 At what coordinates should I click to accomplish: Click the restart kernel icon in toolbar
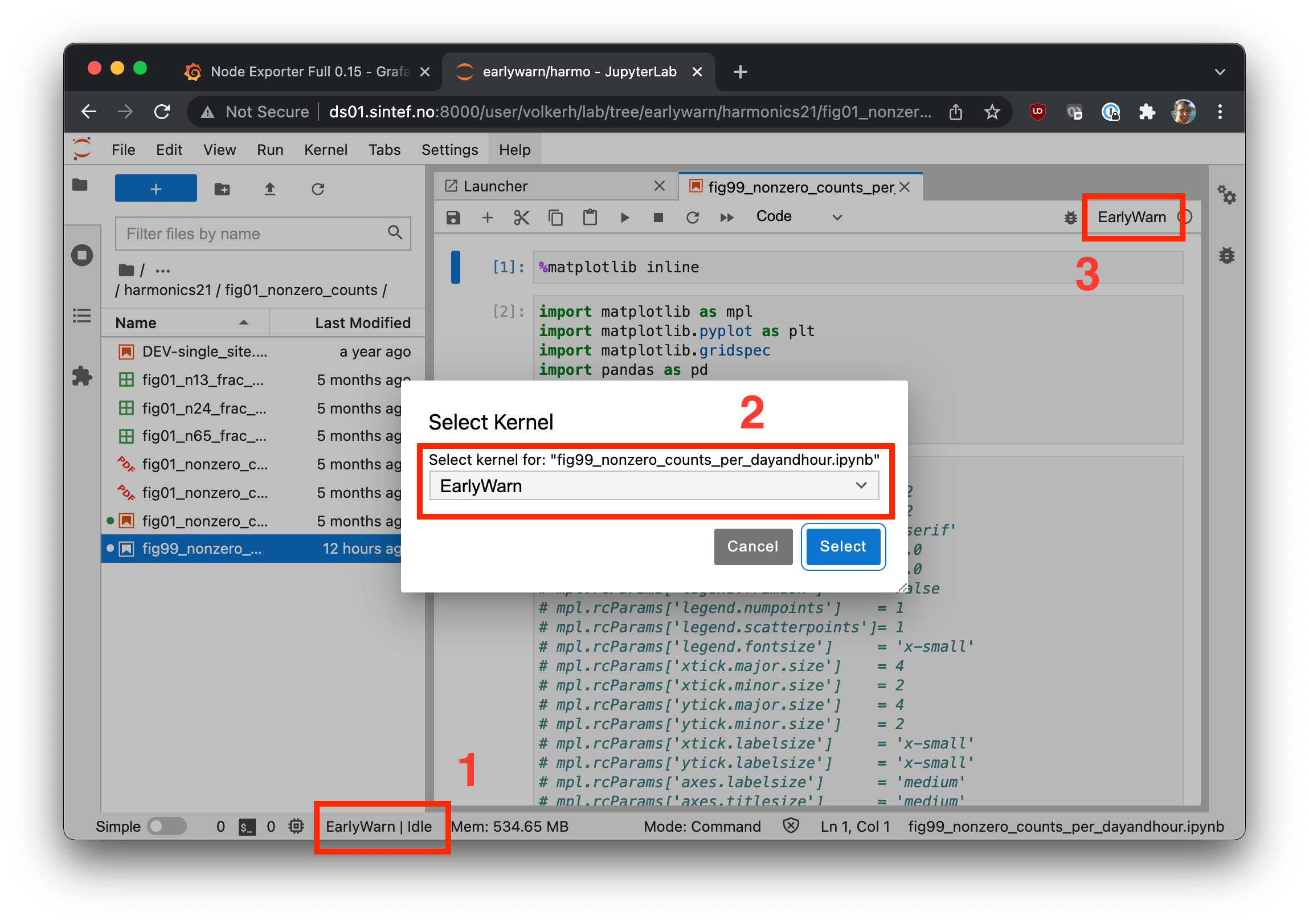pyautogui.click(x=692, y=217)
